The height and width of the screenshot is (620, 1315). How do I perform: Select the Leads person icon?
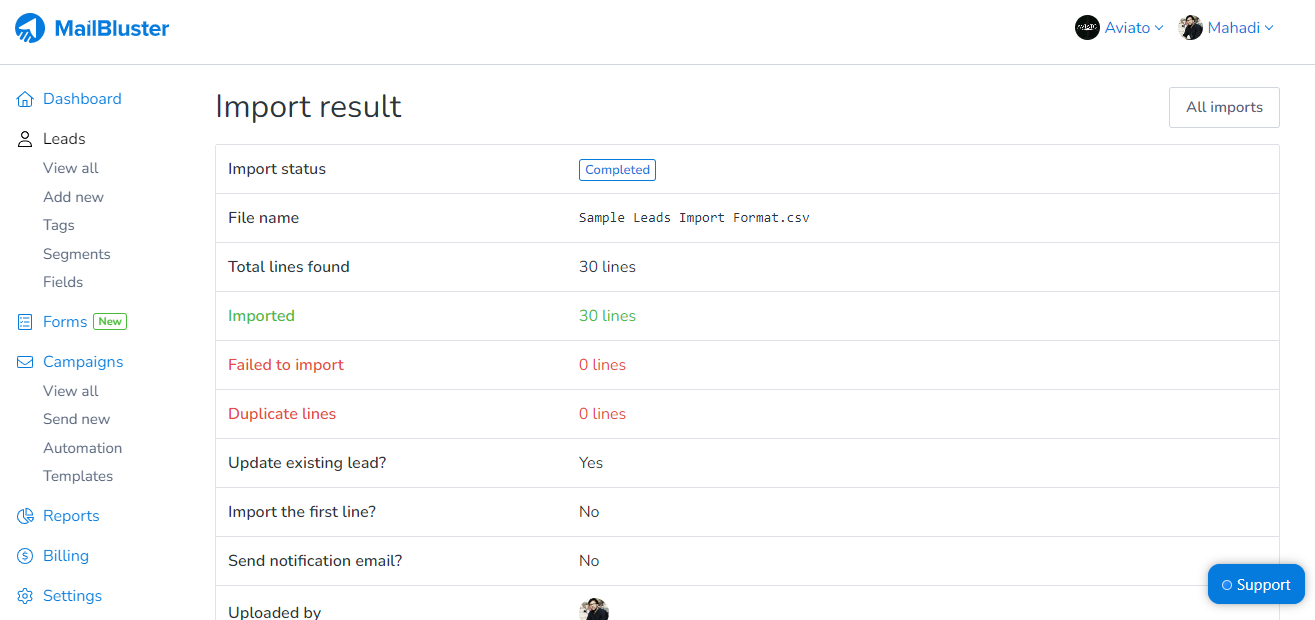(24, 138)
